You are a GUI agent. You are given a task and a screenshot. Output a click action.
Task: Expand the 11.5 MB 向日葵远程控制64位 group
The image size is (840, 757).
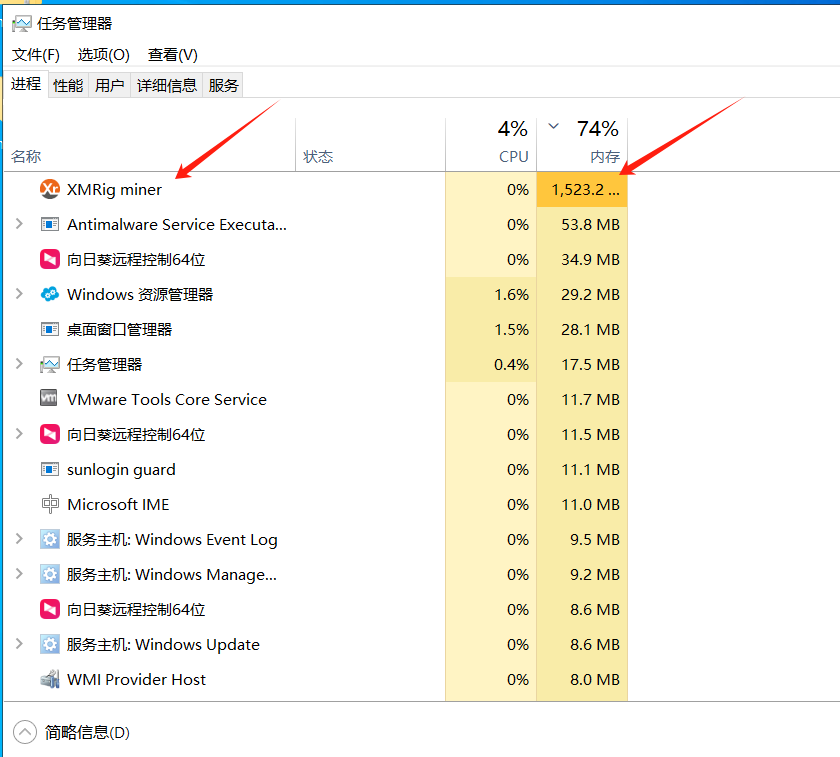(19, 433)
